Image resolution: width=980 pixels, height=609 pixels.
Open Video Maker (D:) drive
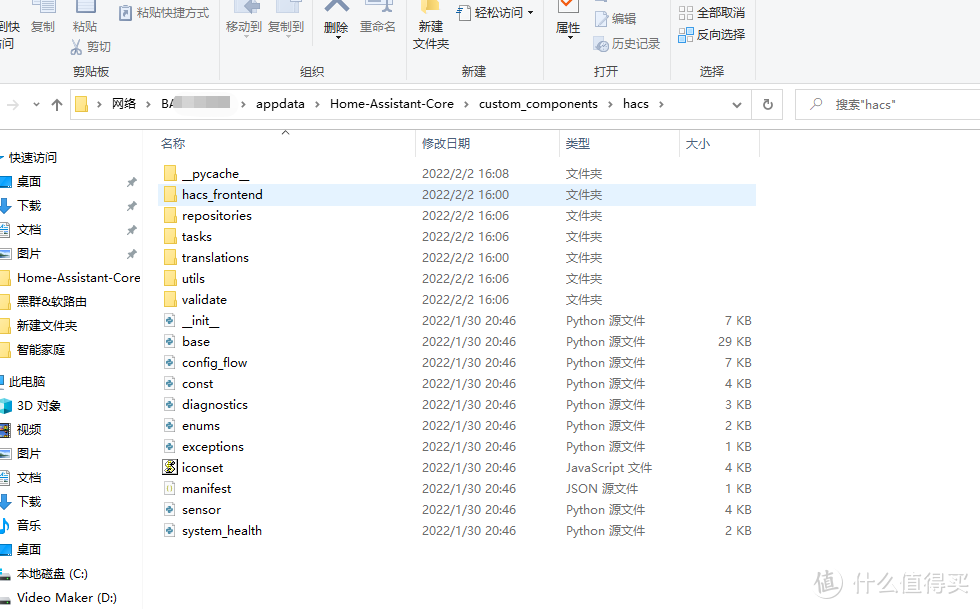[x=66, y=598]
